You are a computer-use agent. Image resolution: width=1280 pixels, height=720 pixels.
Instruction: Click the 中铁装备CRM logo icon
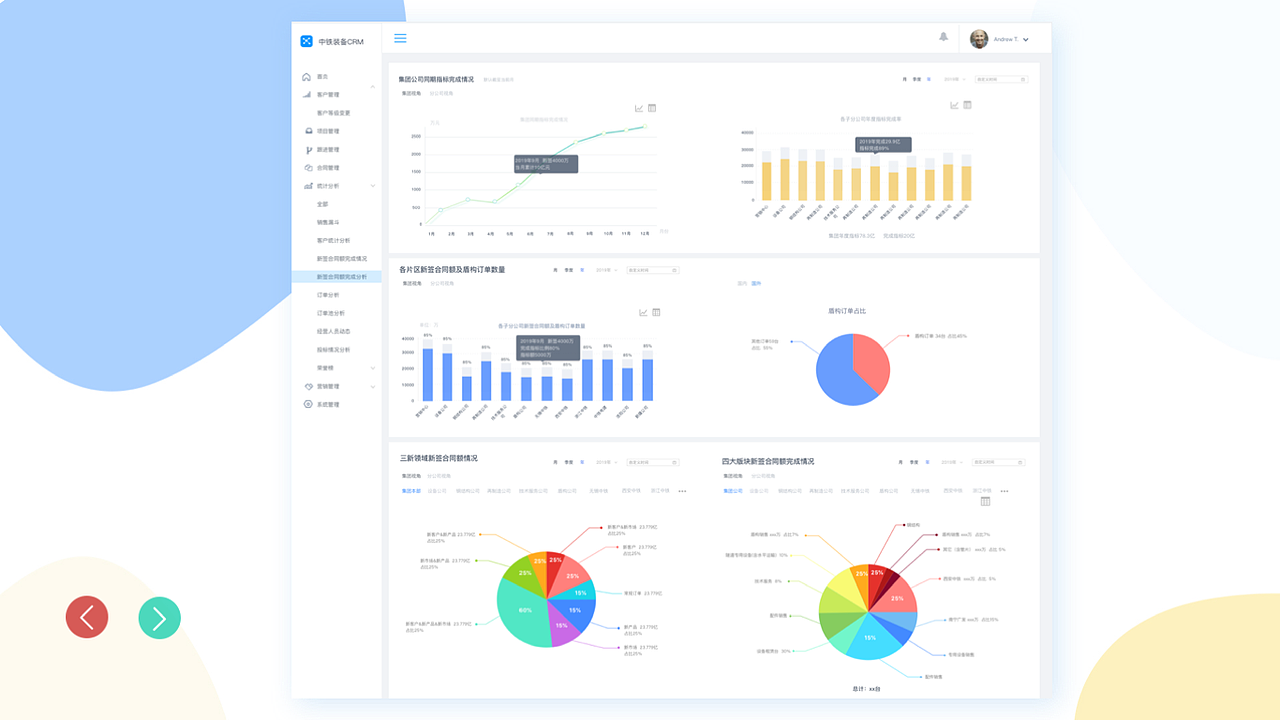click(x=307, y=41)
